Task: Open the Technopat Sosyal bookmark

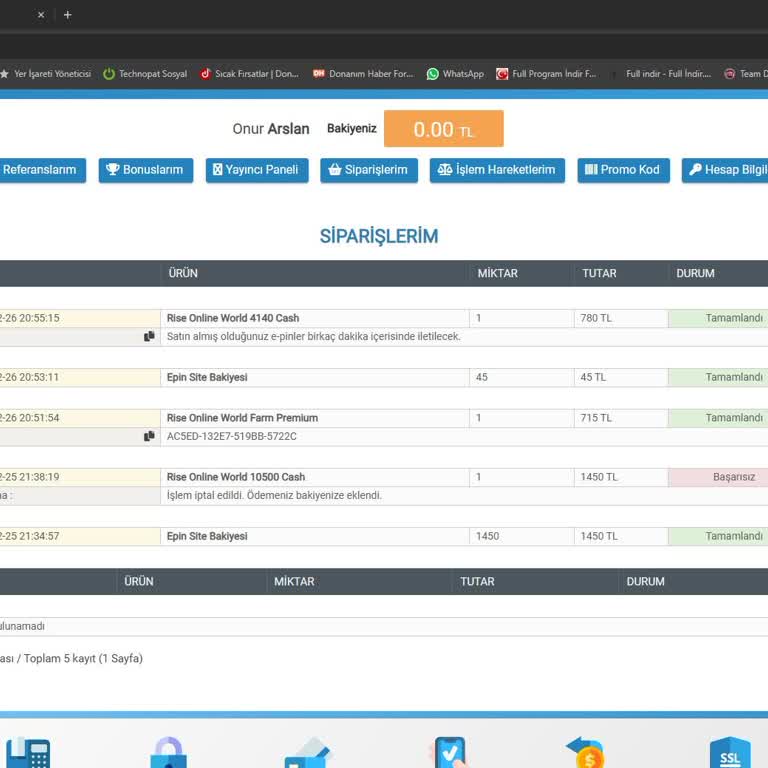Action: 145,74
